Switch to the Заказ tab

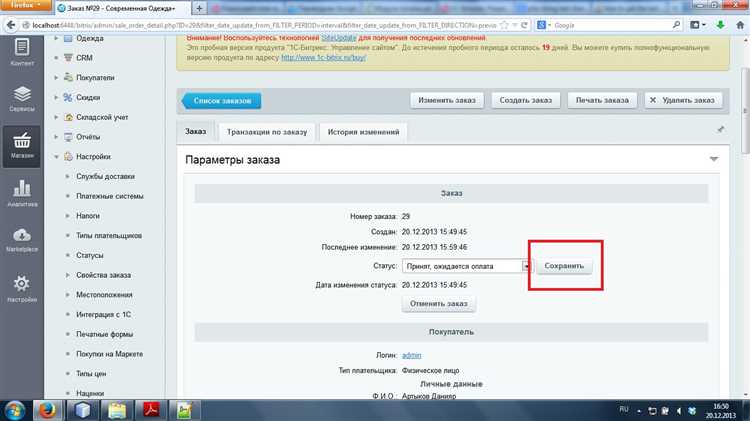click(196, 132)
